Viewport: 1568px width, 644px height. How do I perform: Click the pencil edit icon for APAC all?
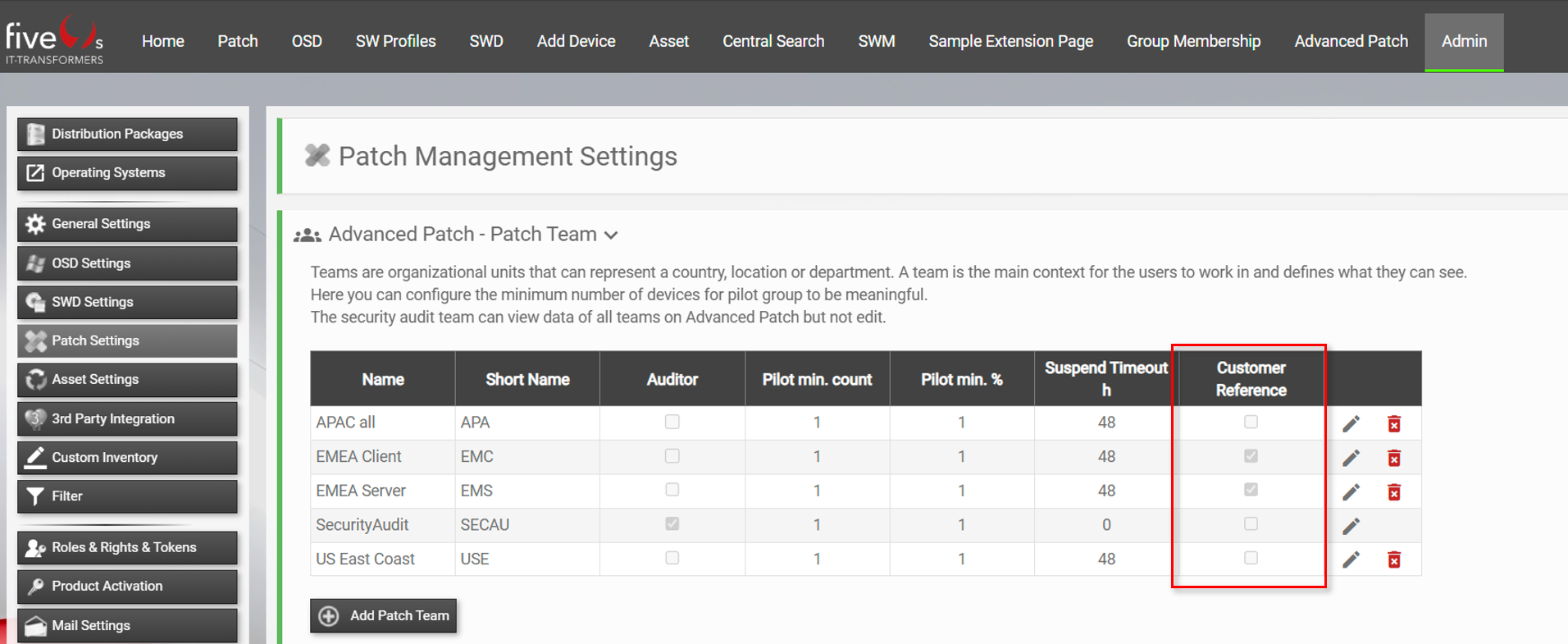pos(1351,423)
